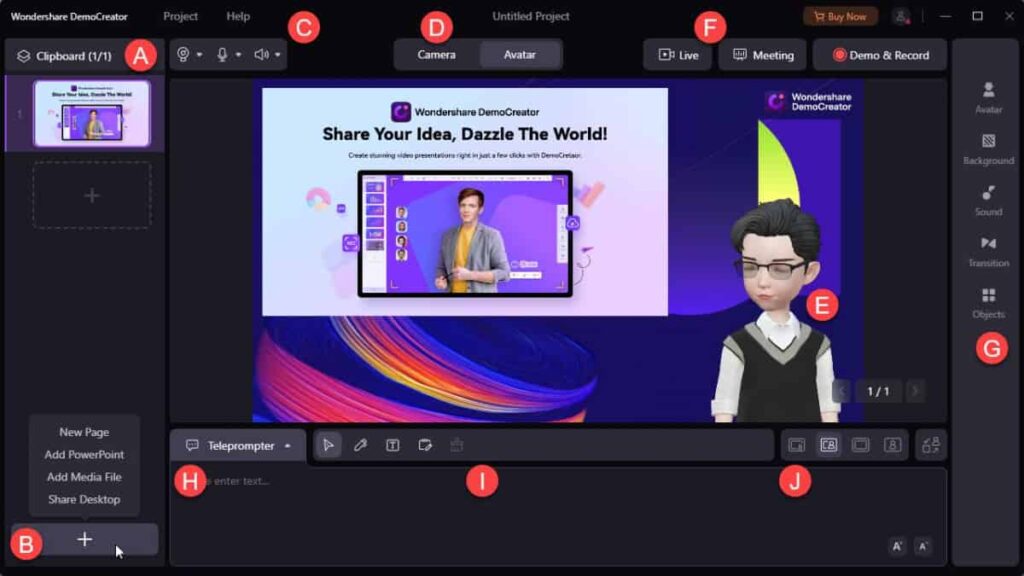Screen dimensions: 1024x576
Task: Open the microphone dropdown arrow
Action: pyautogui.click(x=238, y=55)
